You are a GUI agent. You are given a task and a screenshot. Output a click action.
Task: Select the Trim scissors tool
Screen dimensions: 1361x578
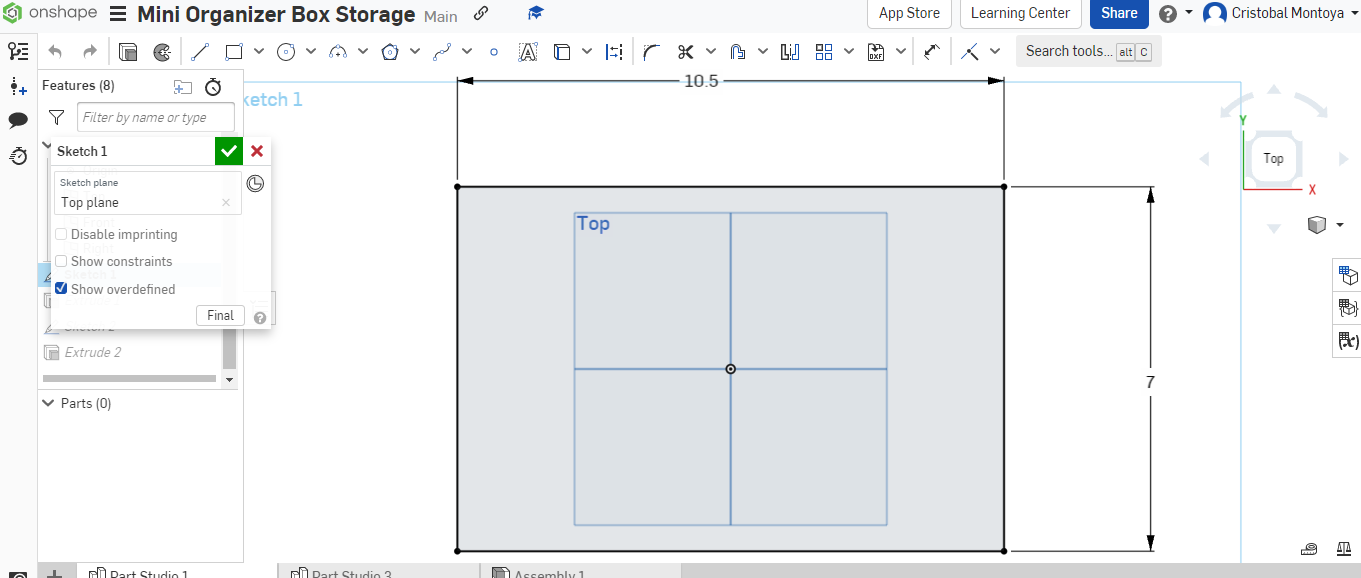pos(686,52)
